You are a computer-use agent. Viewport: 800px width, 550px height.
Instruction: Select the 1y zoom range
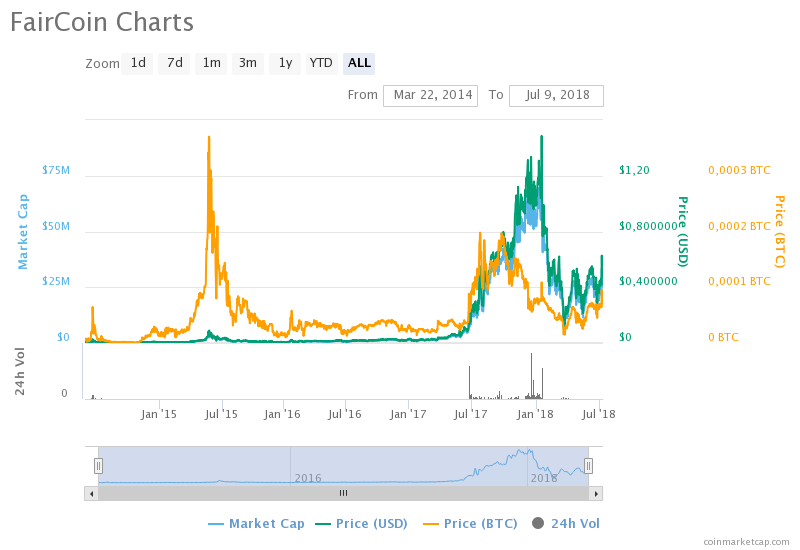285,63
